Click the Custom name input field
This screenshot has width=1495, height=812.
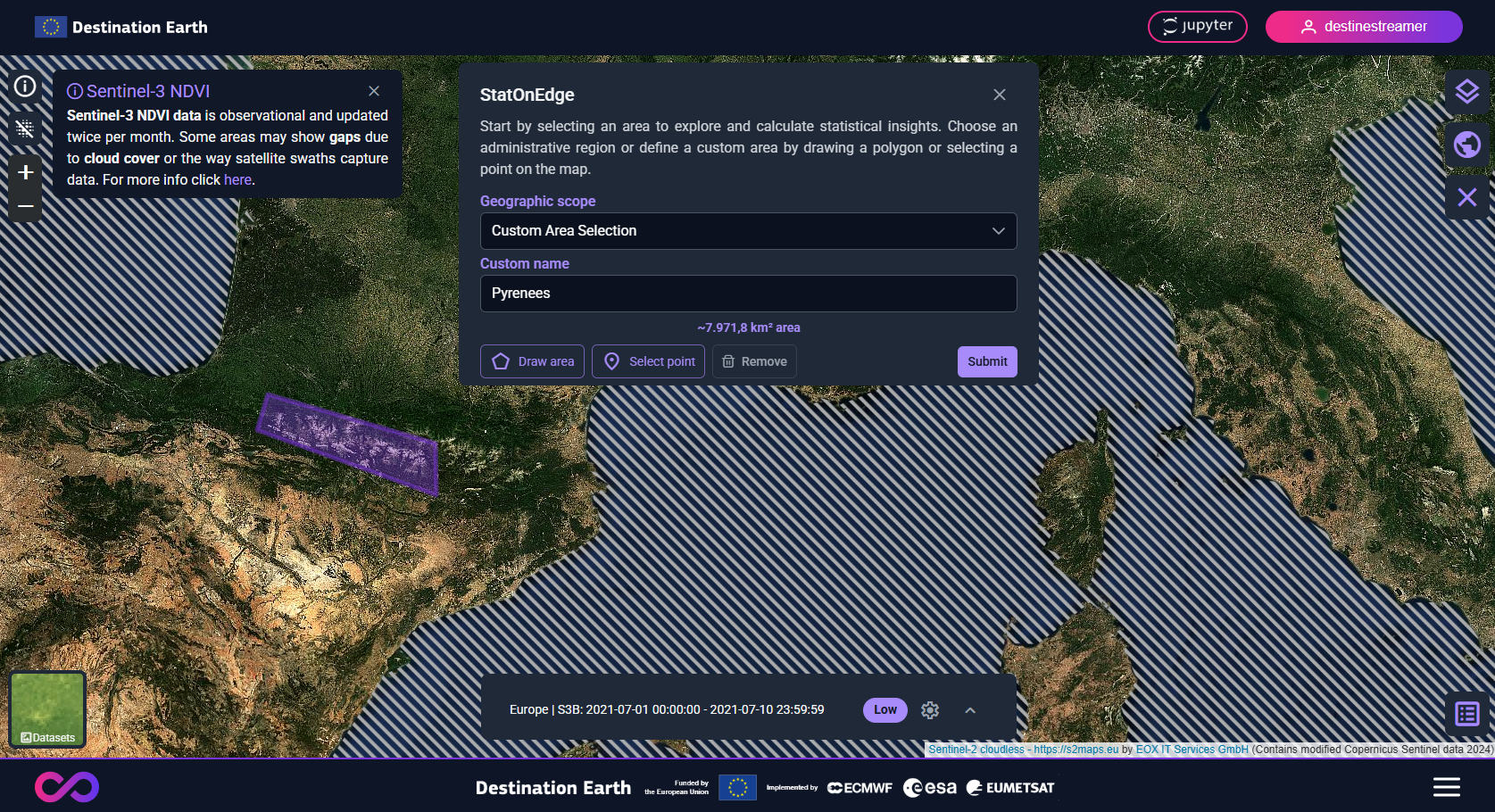click(x=748, y=294)
